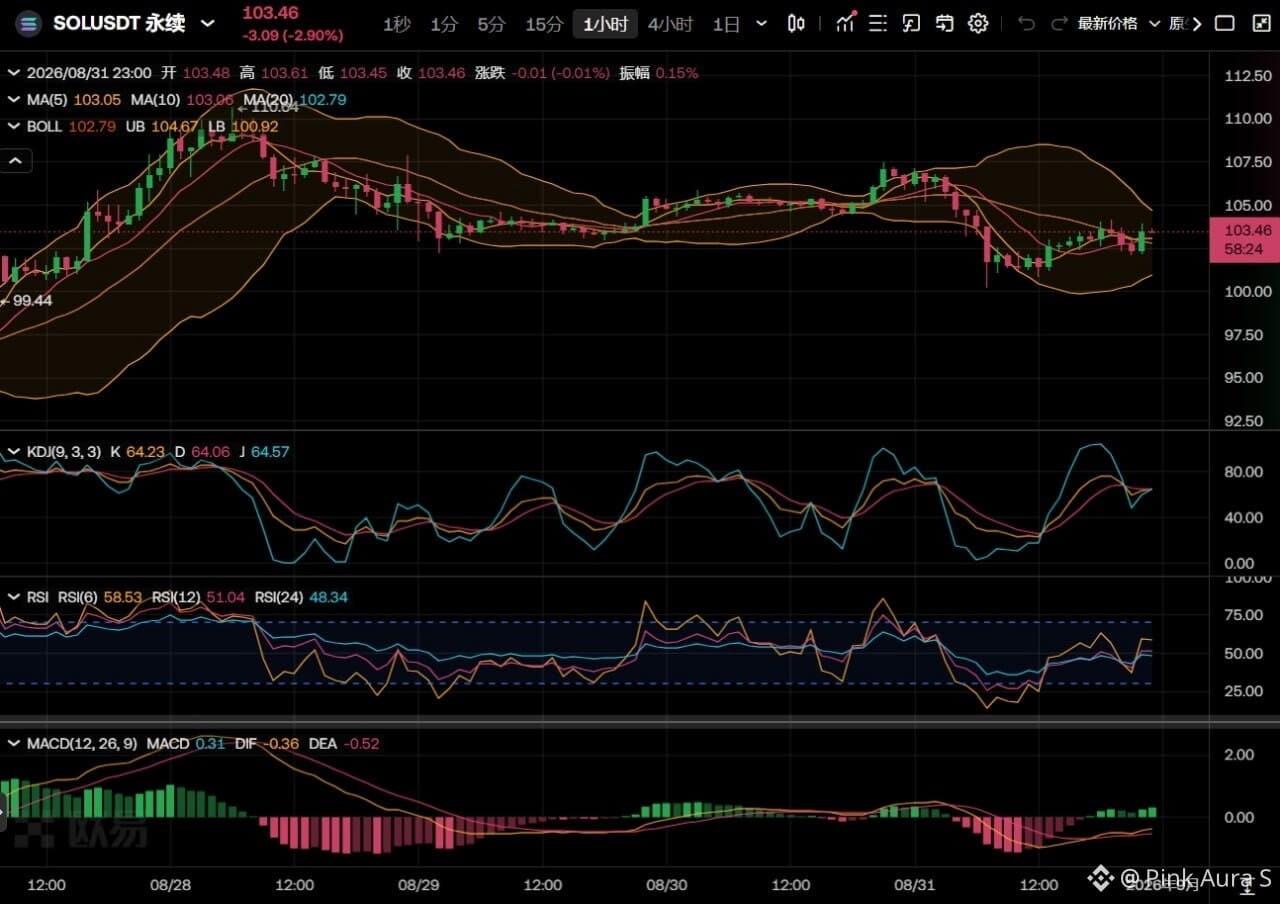Open the indicators icon with red dot
Viewport: 1280px width, 904px height.
tap(846, 23)
